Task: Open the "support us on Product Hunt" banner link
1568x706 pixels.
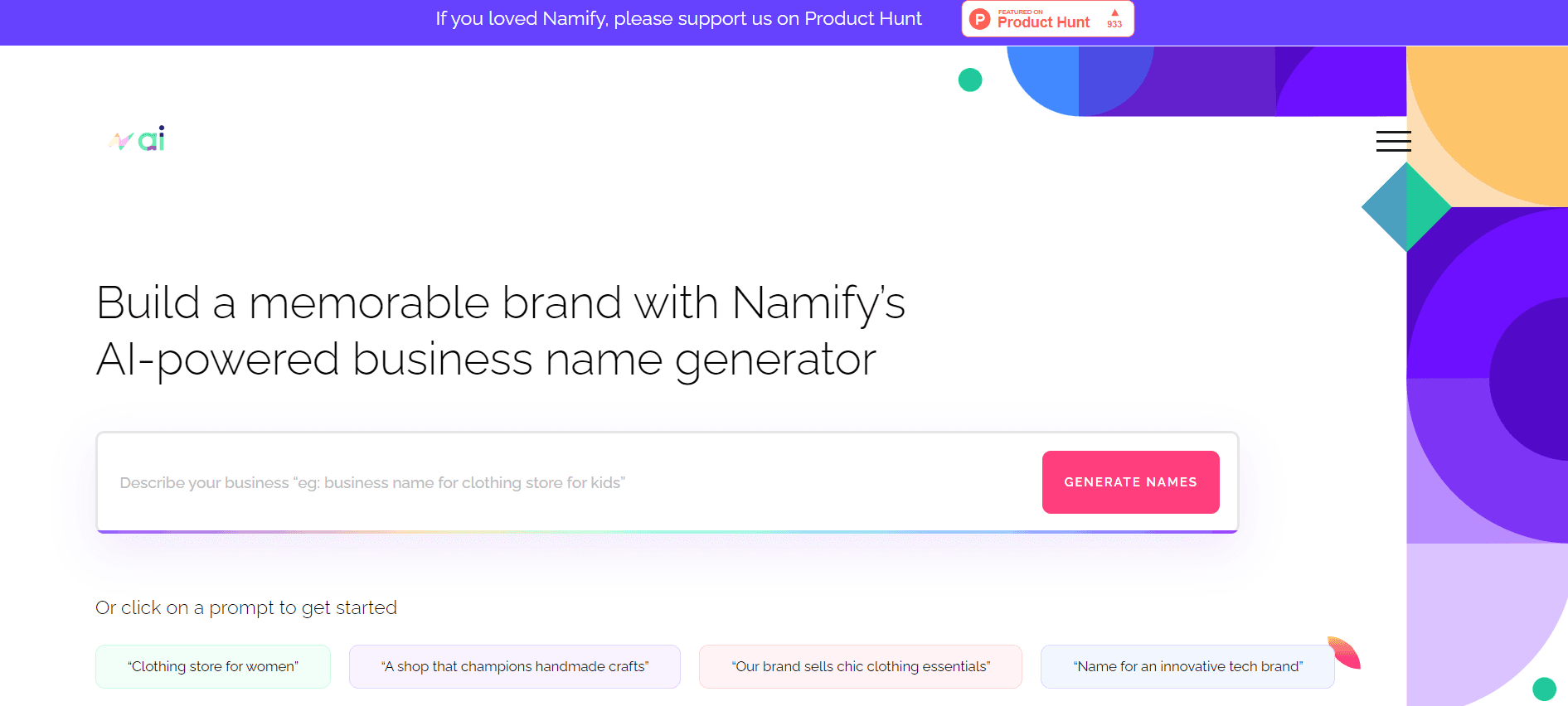Action: (678, 18)
